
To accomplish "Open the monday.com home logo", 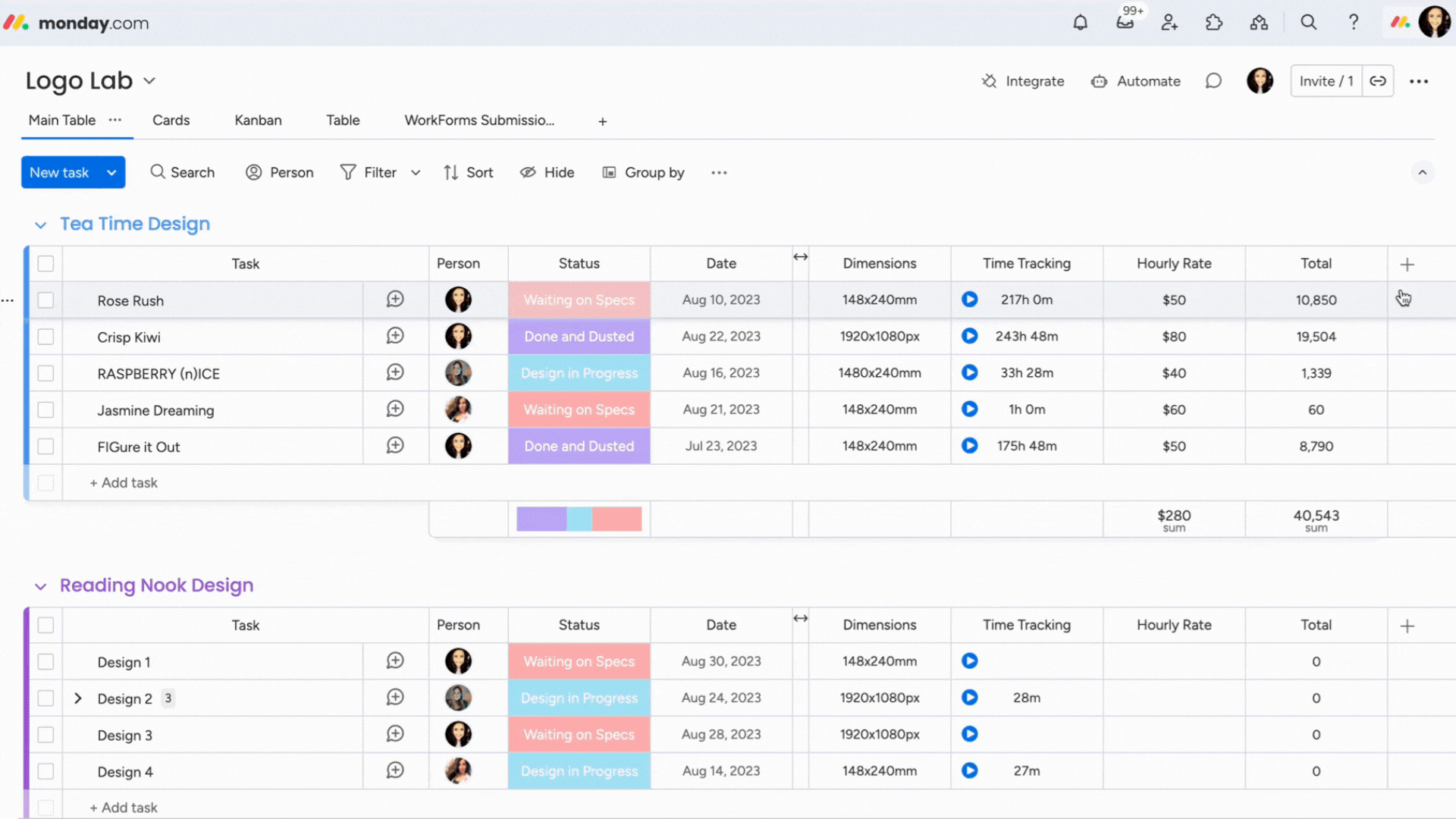I will coord(76,23).
